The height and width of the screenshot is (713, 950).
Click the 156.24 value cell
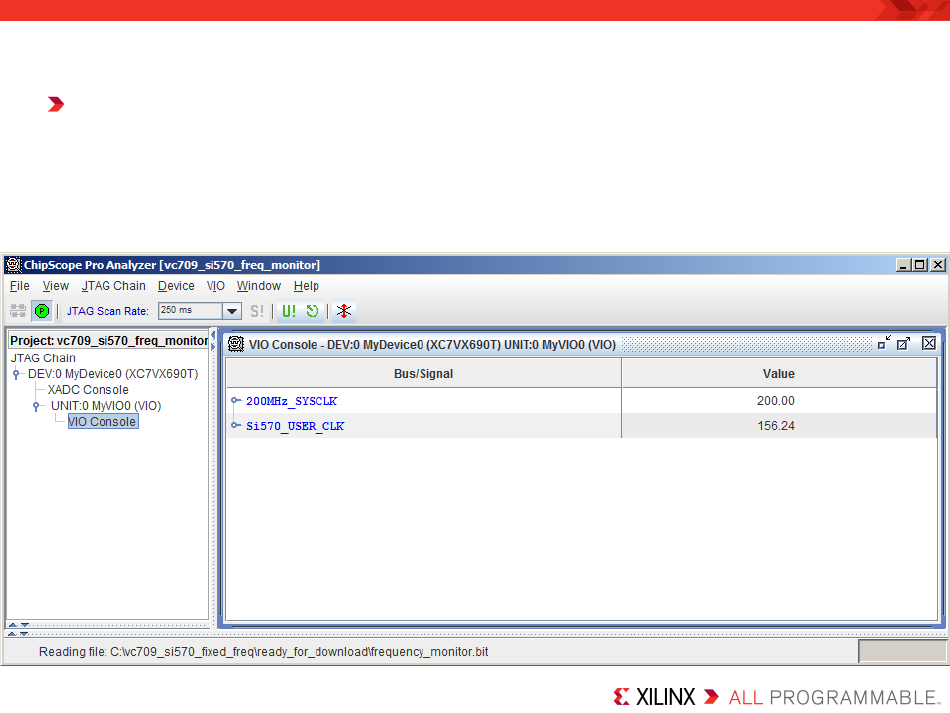pyautogui.click(x=779, y=426)
